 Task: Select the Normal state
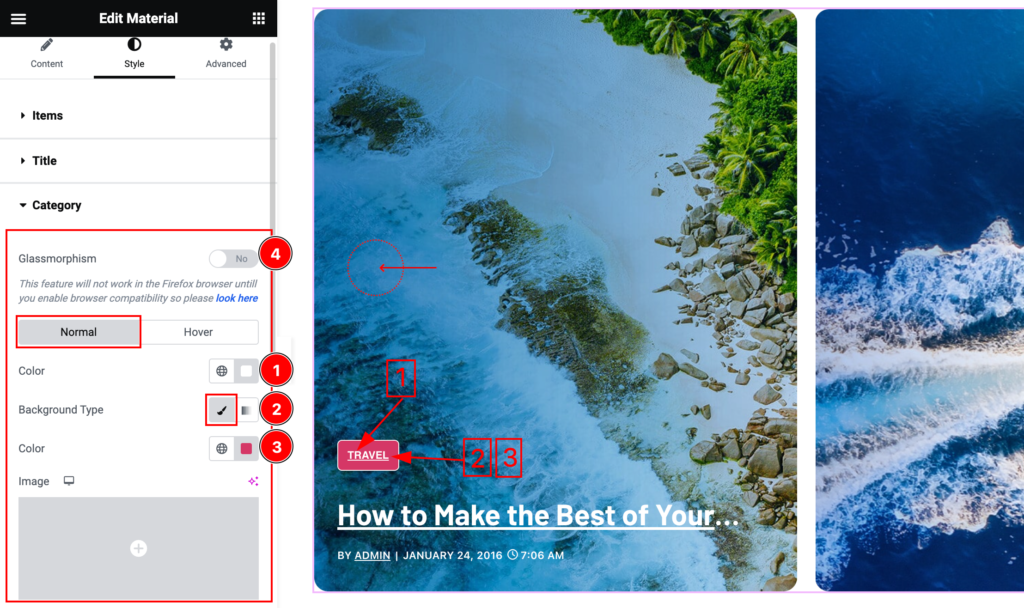click(78, 332)
